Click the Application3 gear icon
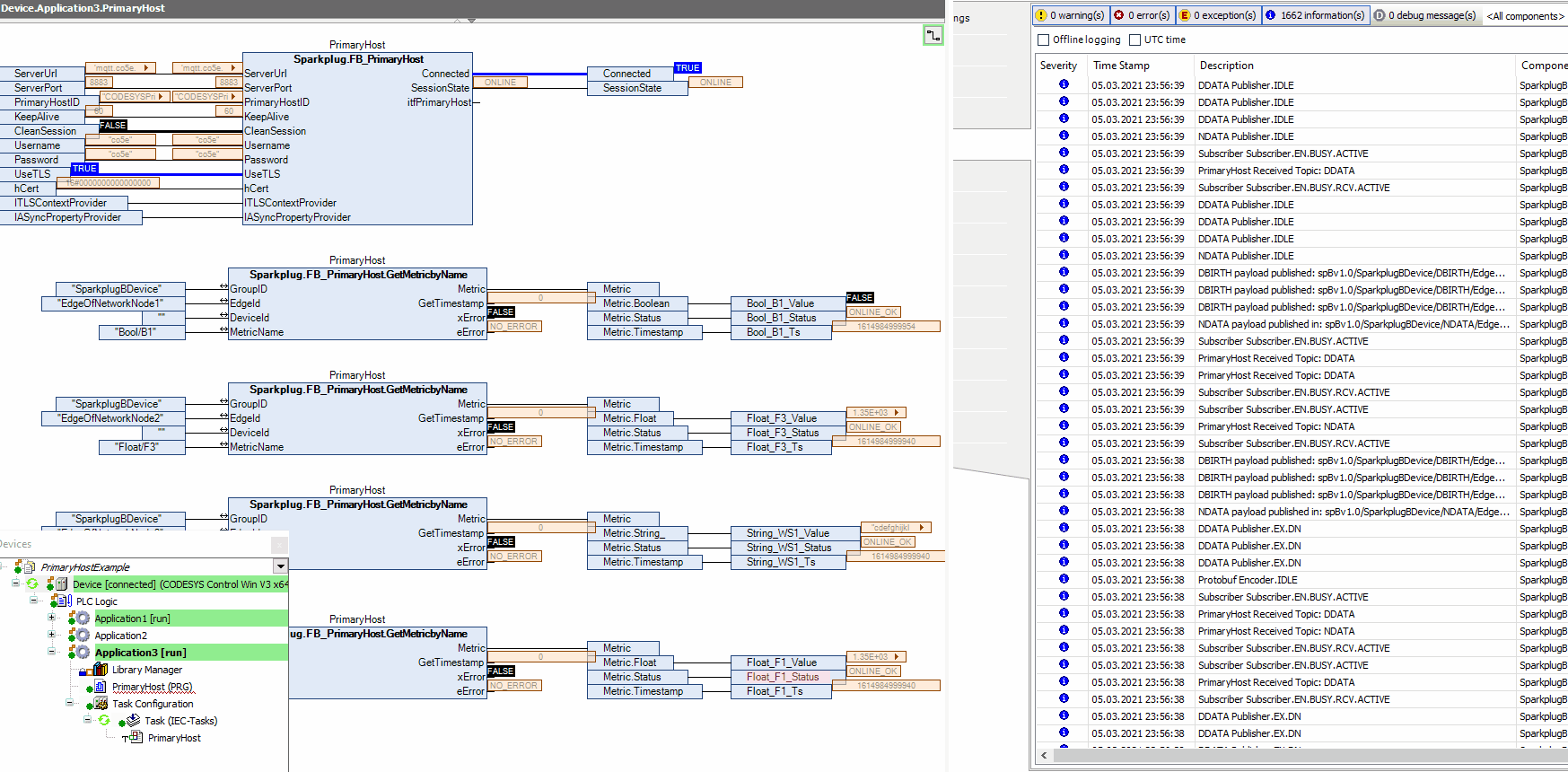Viewport: 1568px width, 772px height. 82,653
